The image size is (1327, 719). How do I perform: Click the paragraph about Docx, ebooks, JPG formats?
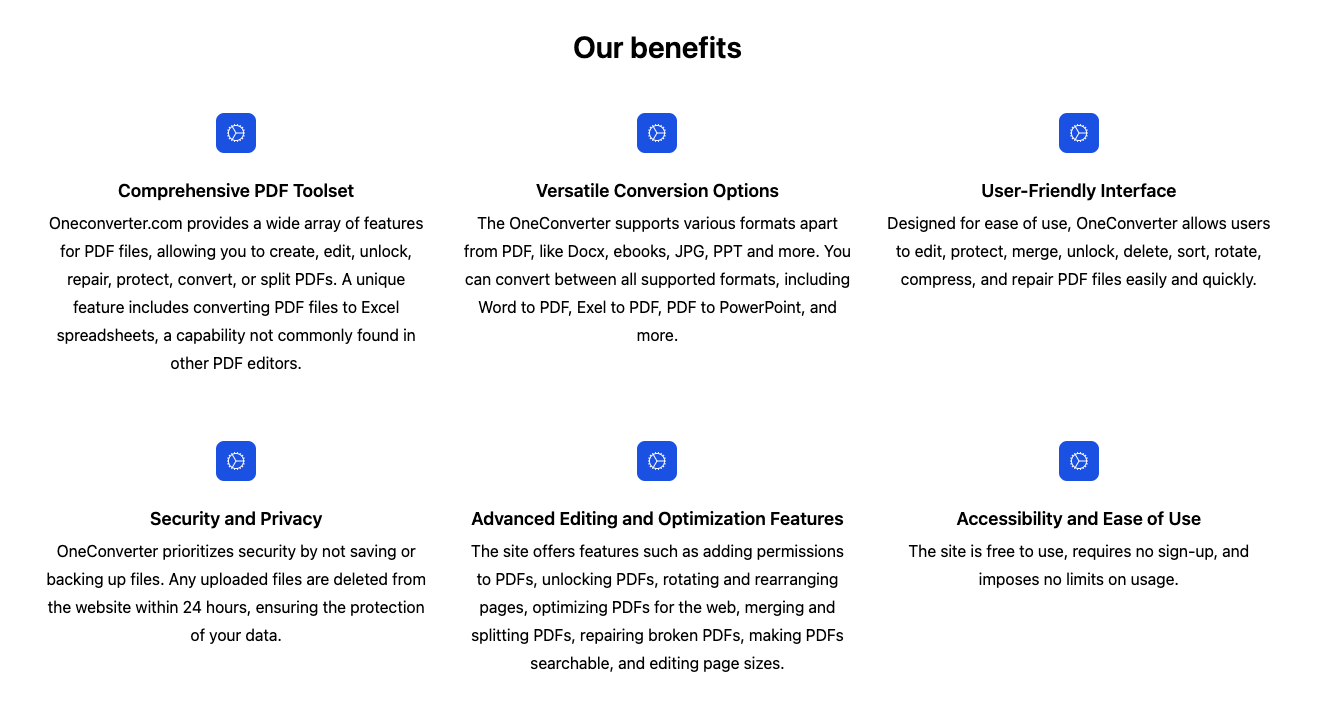pos(657,279)
